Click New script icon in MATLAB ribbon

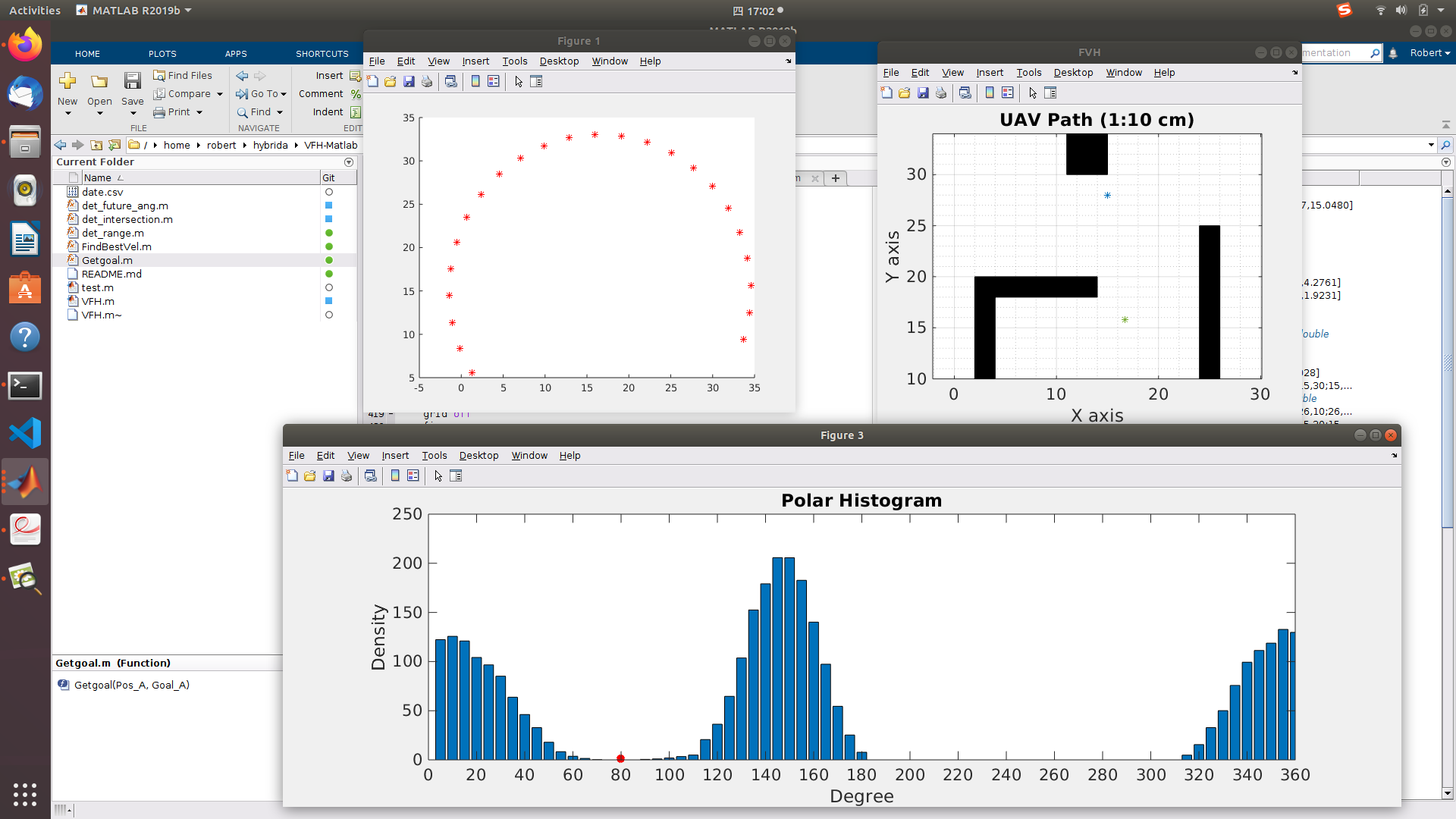pyautogui.click(x=67, y=81)
